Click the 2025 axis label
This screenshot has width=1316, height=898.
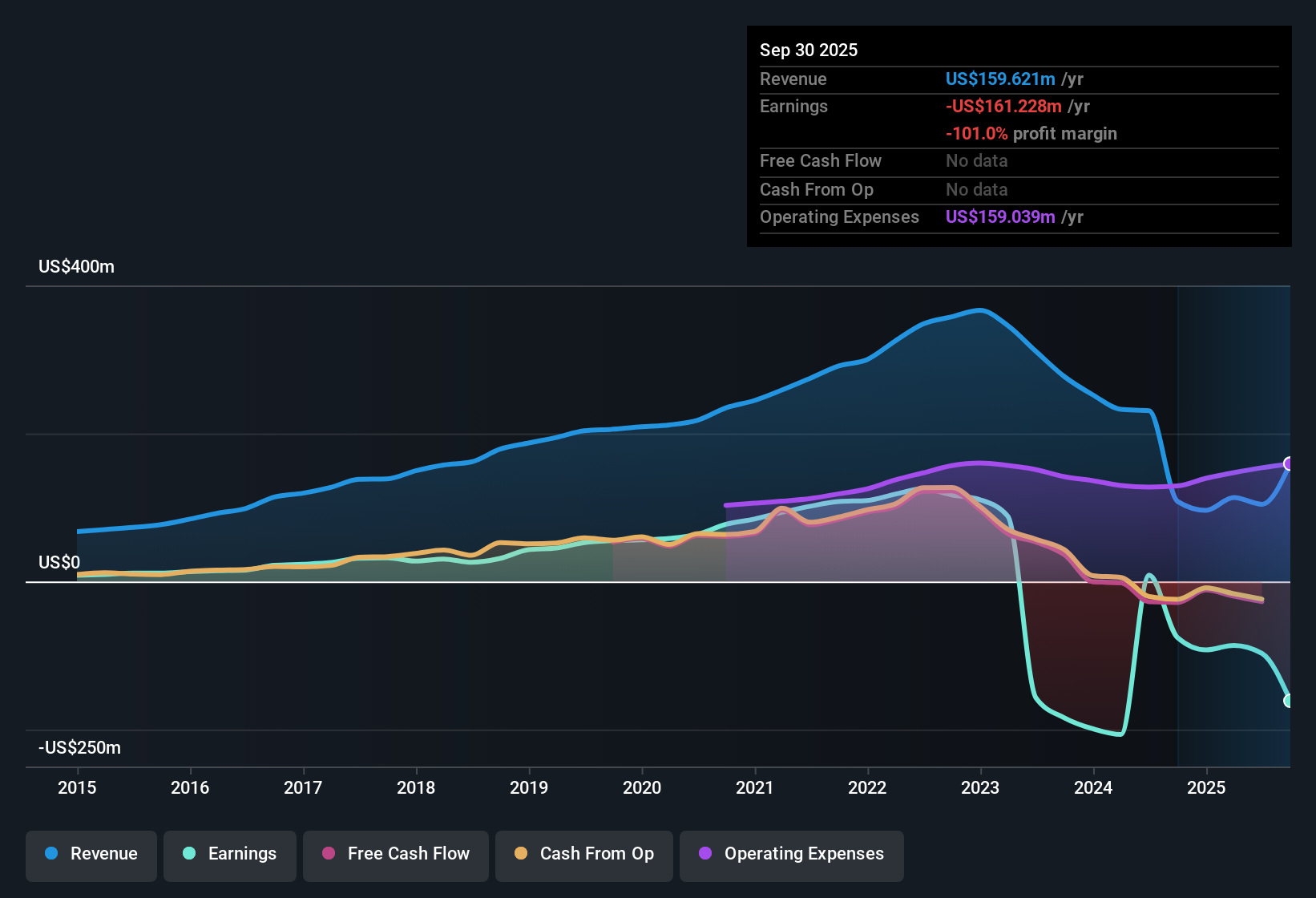tap(1208, 788)
